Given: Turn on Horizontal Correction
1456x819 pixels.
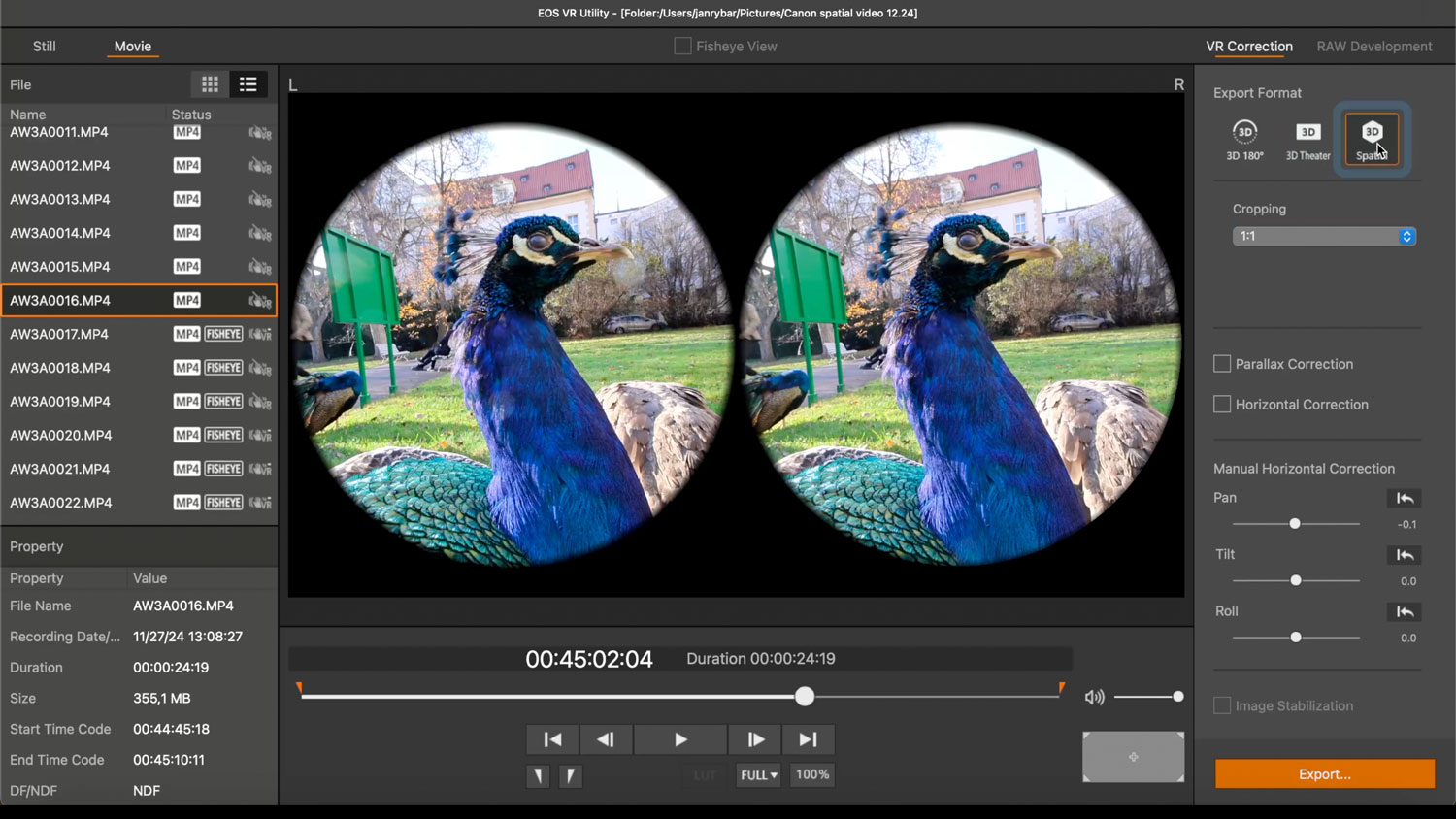Looking at the screenshot, I should [1222, 405].
